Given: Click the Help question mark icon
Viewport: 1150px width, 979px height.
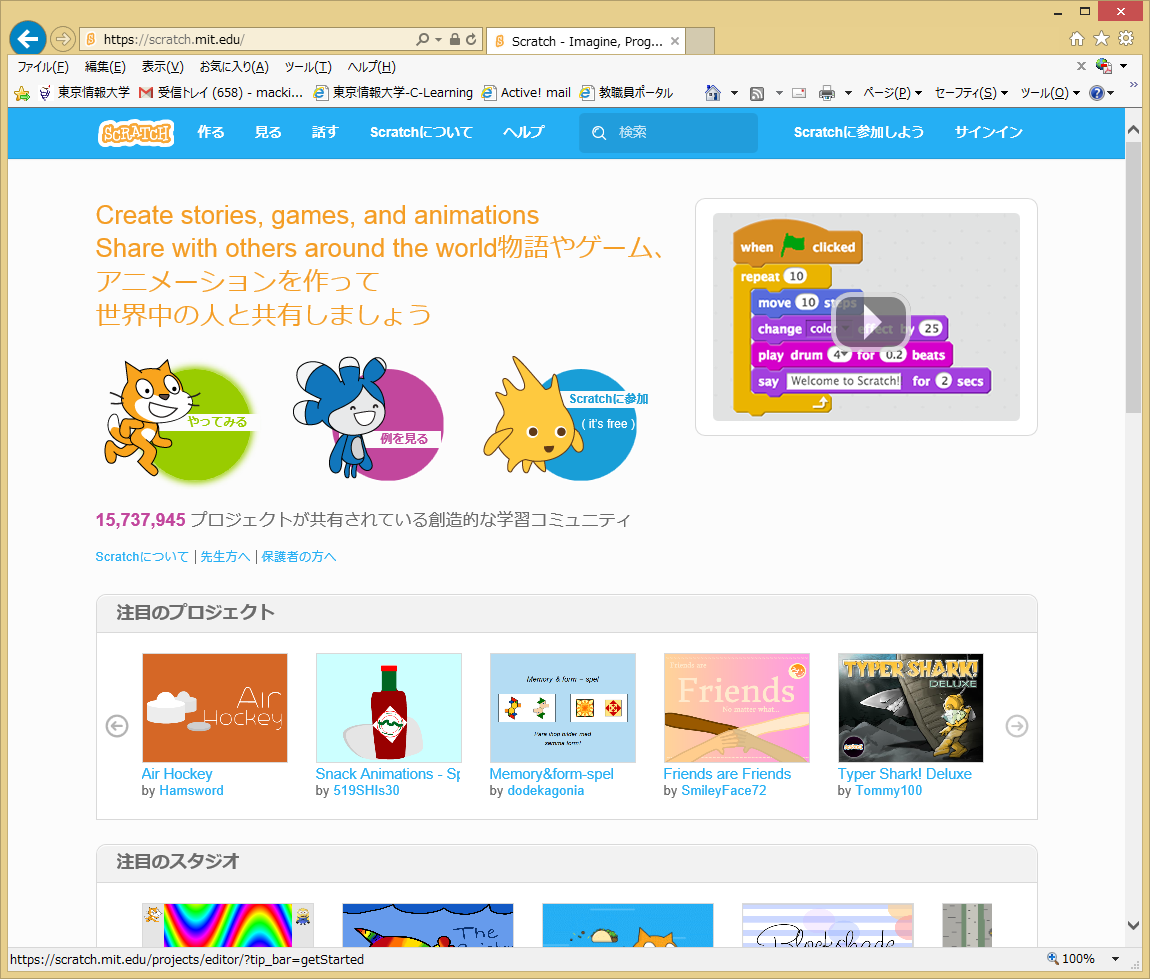Looking at the screenshot, I should [x=1096, y=93].
